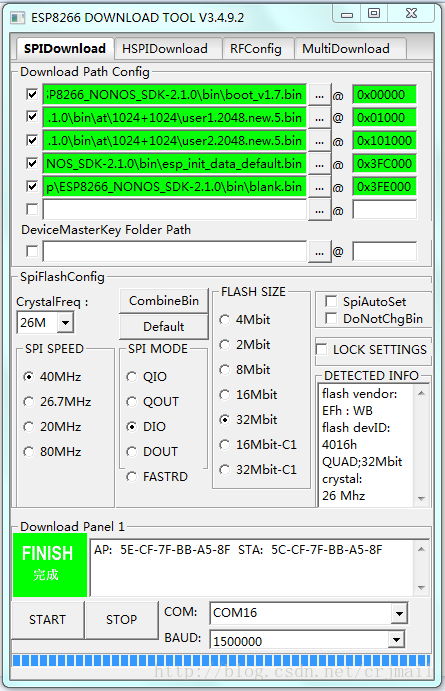Browse for the esp_init_data_default.bin path
The height and width of the screenshot is (691, 445).
click(319, 164)
